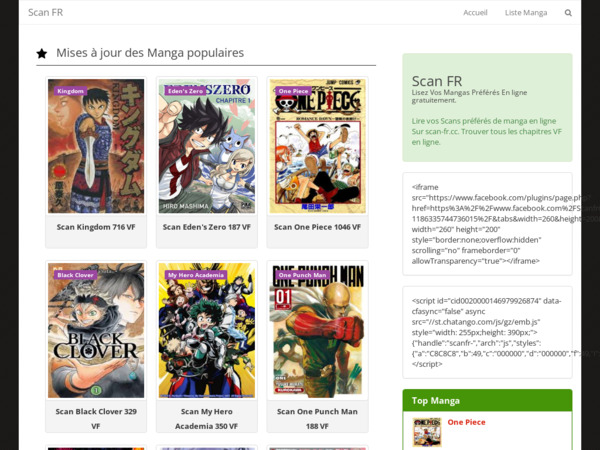The width and height of the screenshot is (600, 450).
Task: Click the 'Mises à jour des Manga populaires' heading
Action: (x=150, y=53)
